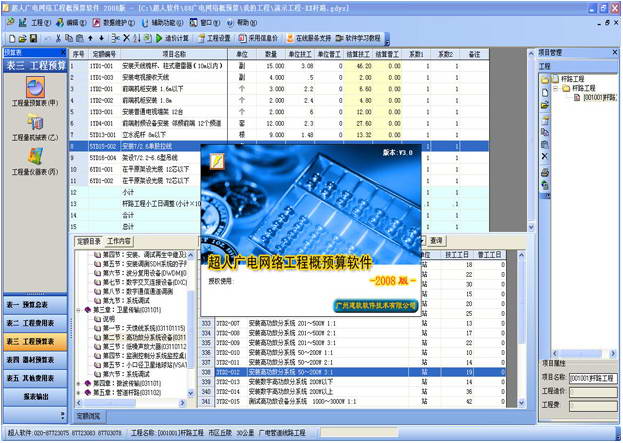Screen dimensions: 623x443
Task: Select row 安装天线桅杆 in budget table
Action: (x=279, y=66)
